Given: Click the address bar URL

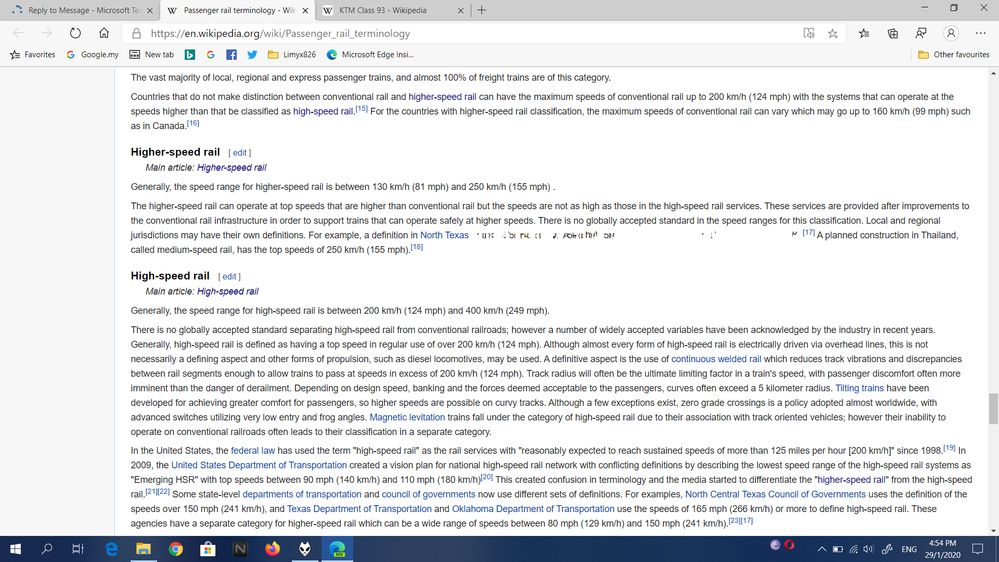Looking at the screenshot, I should click(280, 33).
